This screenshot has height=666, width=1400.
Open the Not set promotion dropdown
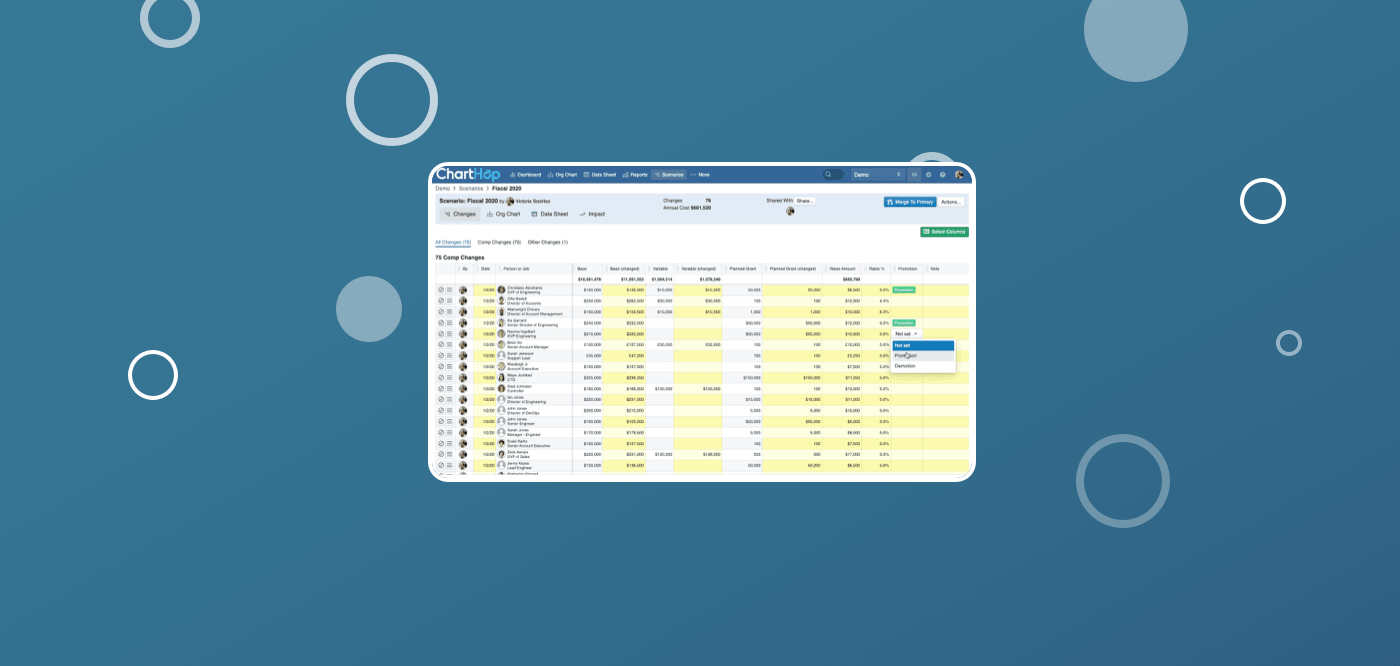(x=905, y=332)
